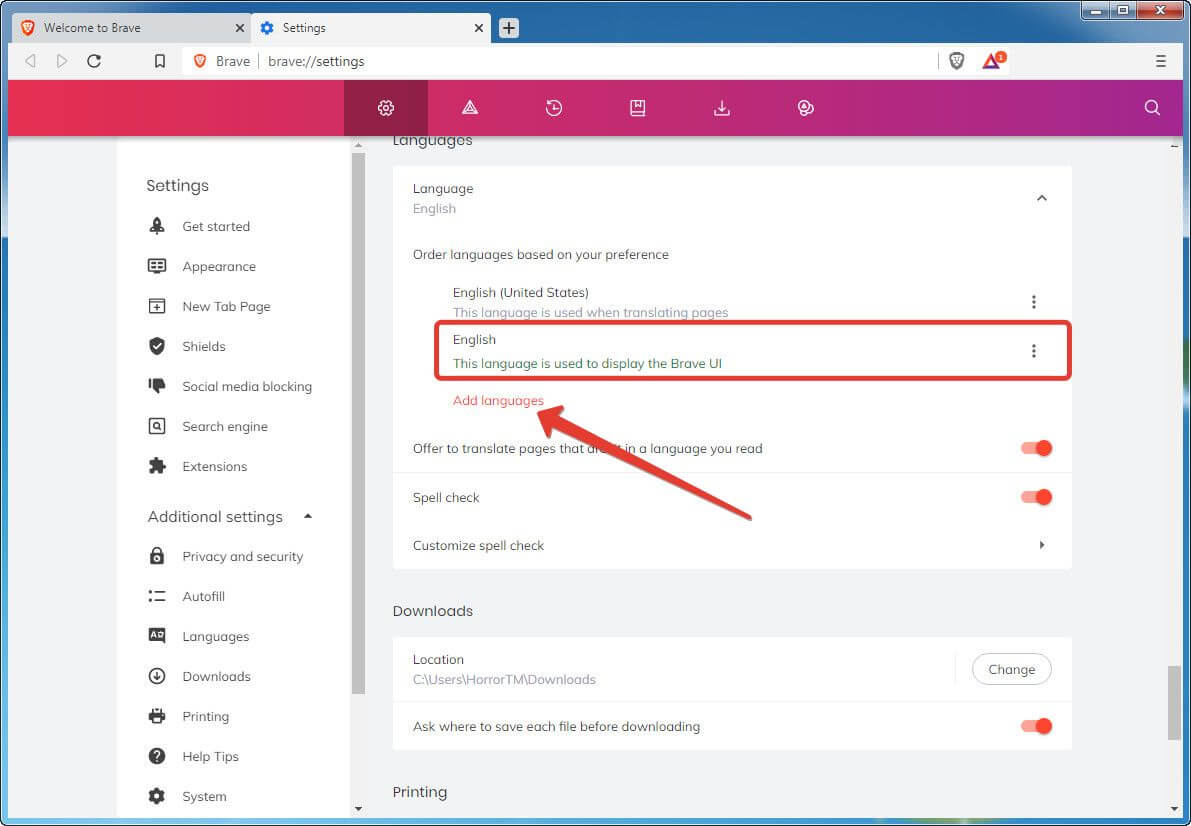
Task: Open Get started settings page
Action: [216, 226]
